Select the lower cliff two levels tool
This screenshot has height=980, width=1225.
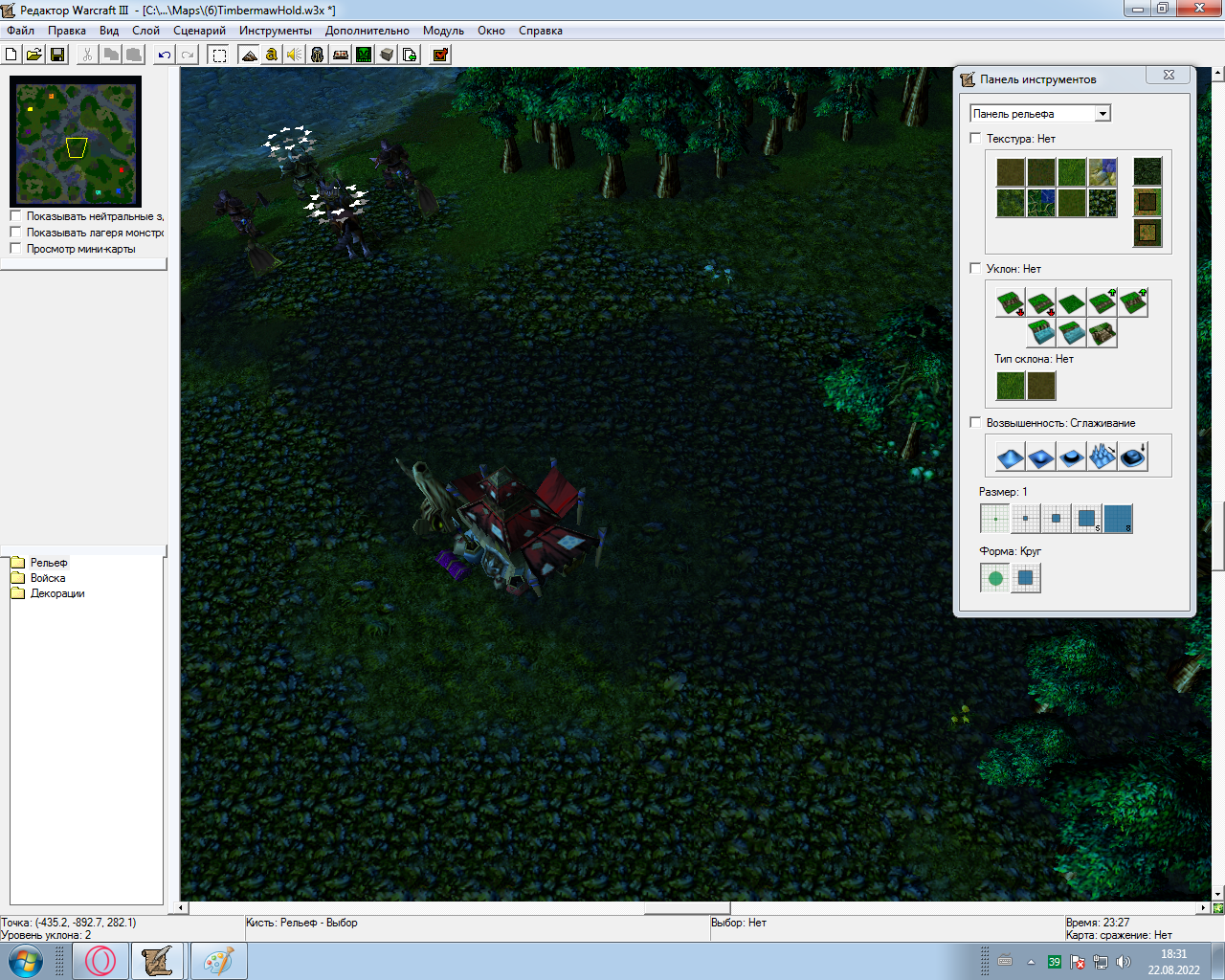pyautogui.click(x=1011, y=303)
